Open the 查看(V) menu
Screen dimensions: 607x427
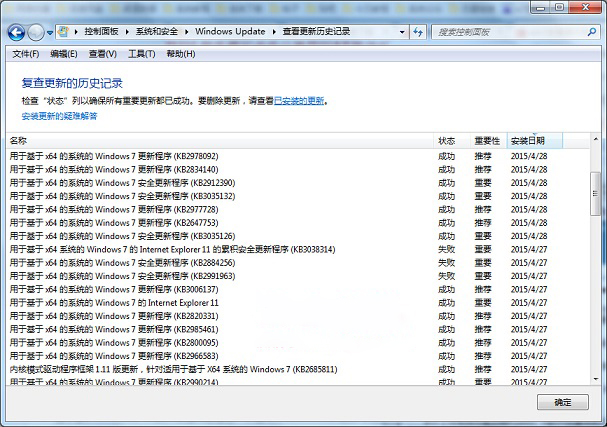click(x=103, y=54)
